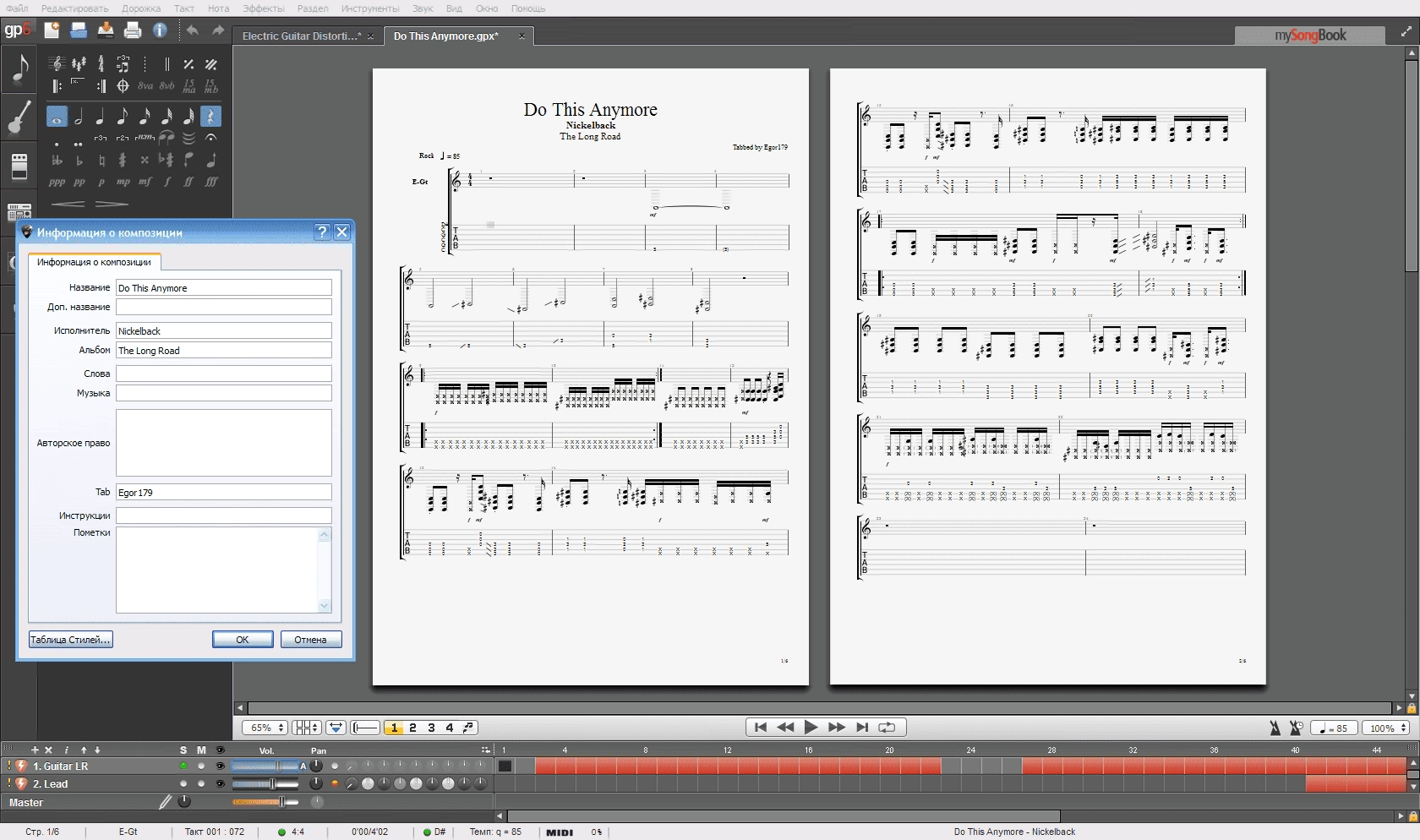Open the effects pedal panel
The width and height of the screenshot is (1420, 840).
pyautogui.click(x=19, y=165)
